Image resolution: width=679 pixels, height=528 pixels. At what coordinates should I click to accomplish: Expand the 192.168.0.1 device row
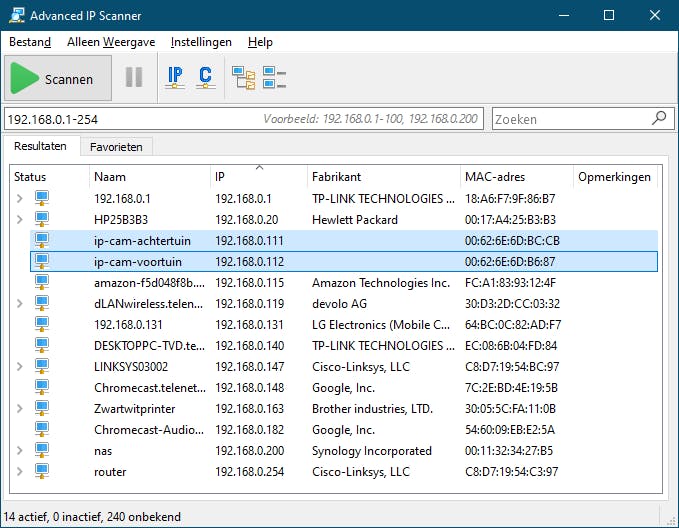click(x=19, y=198)
